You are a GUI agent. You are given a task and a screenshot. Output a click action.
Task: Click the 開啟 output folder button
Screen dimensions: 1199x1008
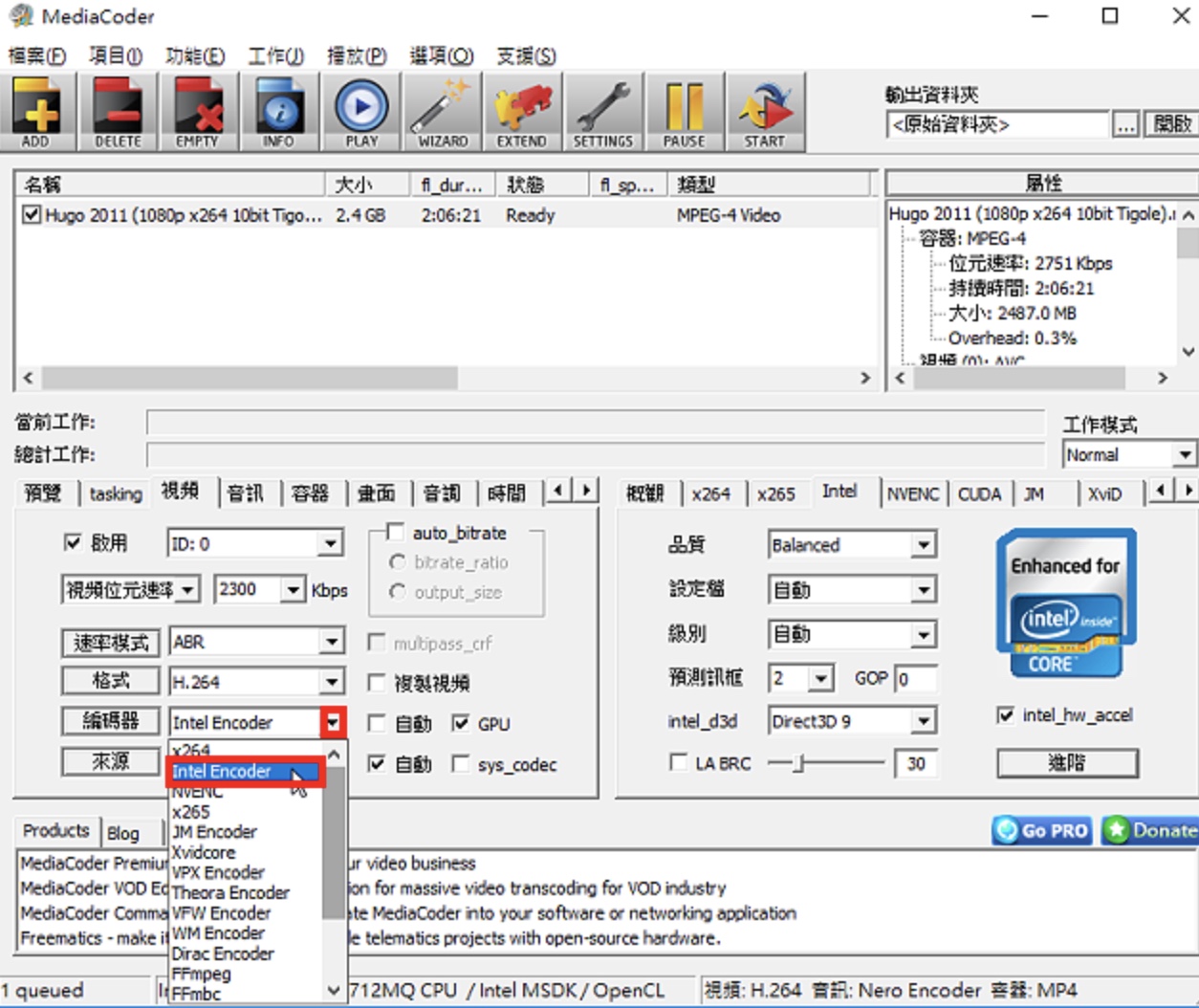pyautogui.click(x=1171, y=124)
